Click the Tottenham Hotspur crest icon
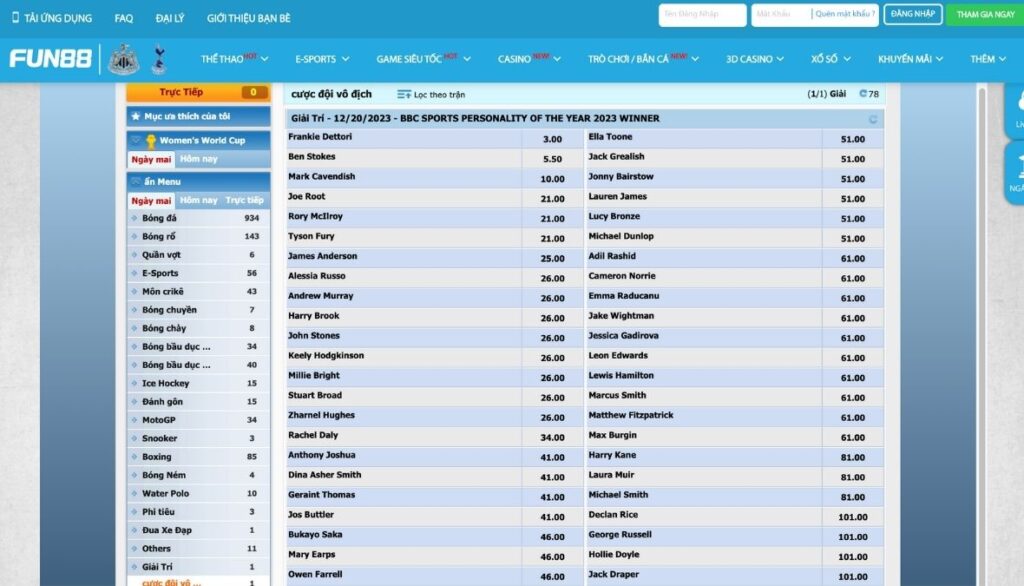Screen dimensions: 1024x586 [159, 59]
